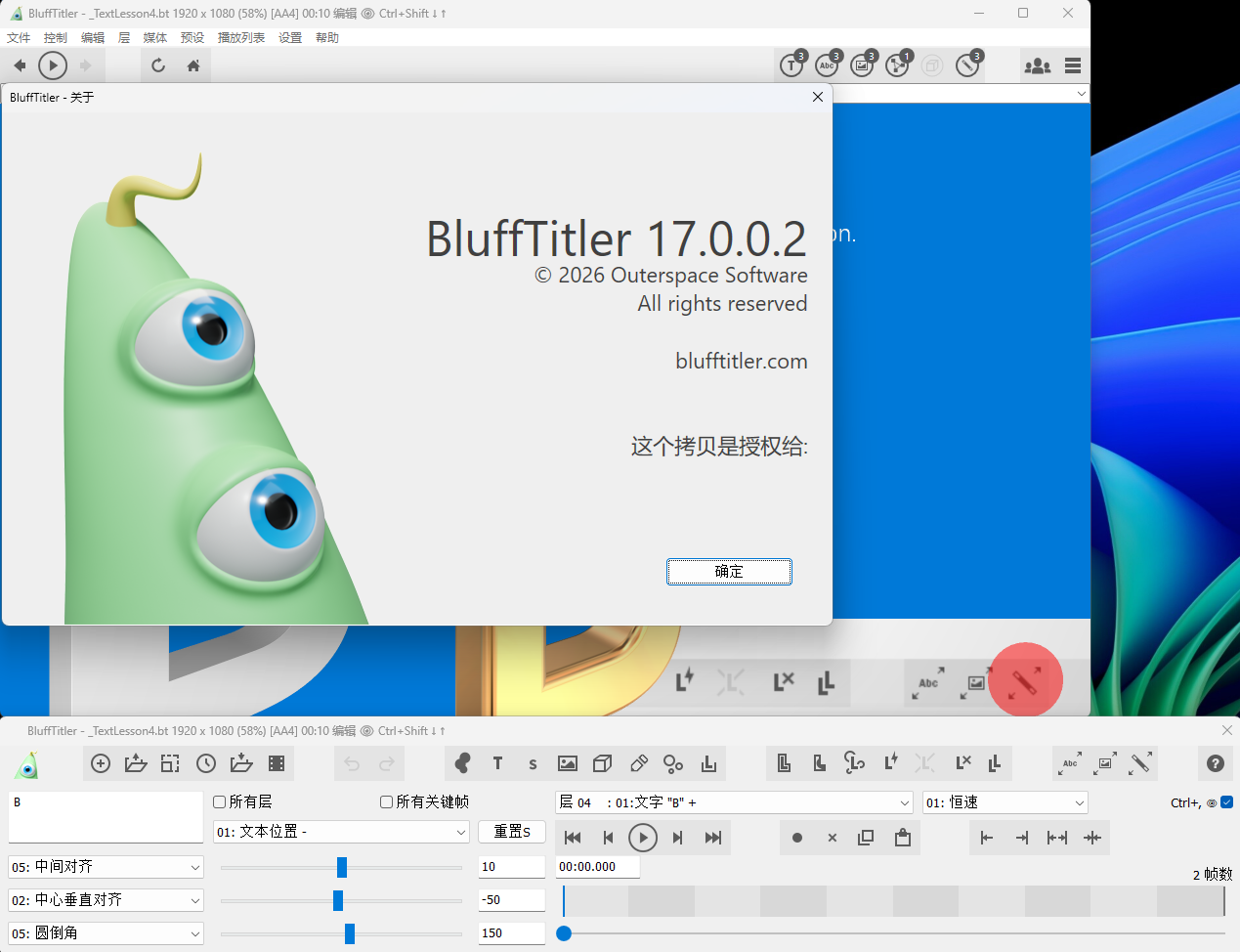
Task: Click the ruler measure icon in tool window
Action: (x=1140, y=763)
